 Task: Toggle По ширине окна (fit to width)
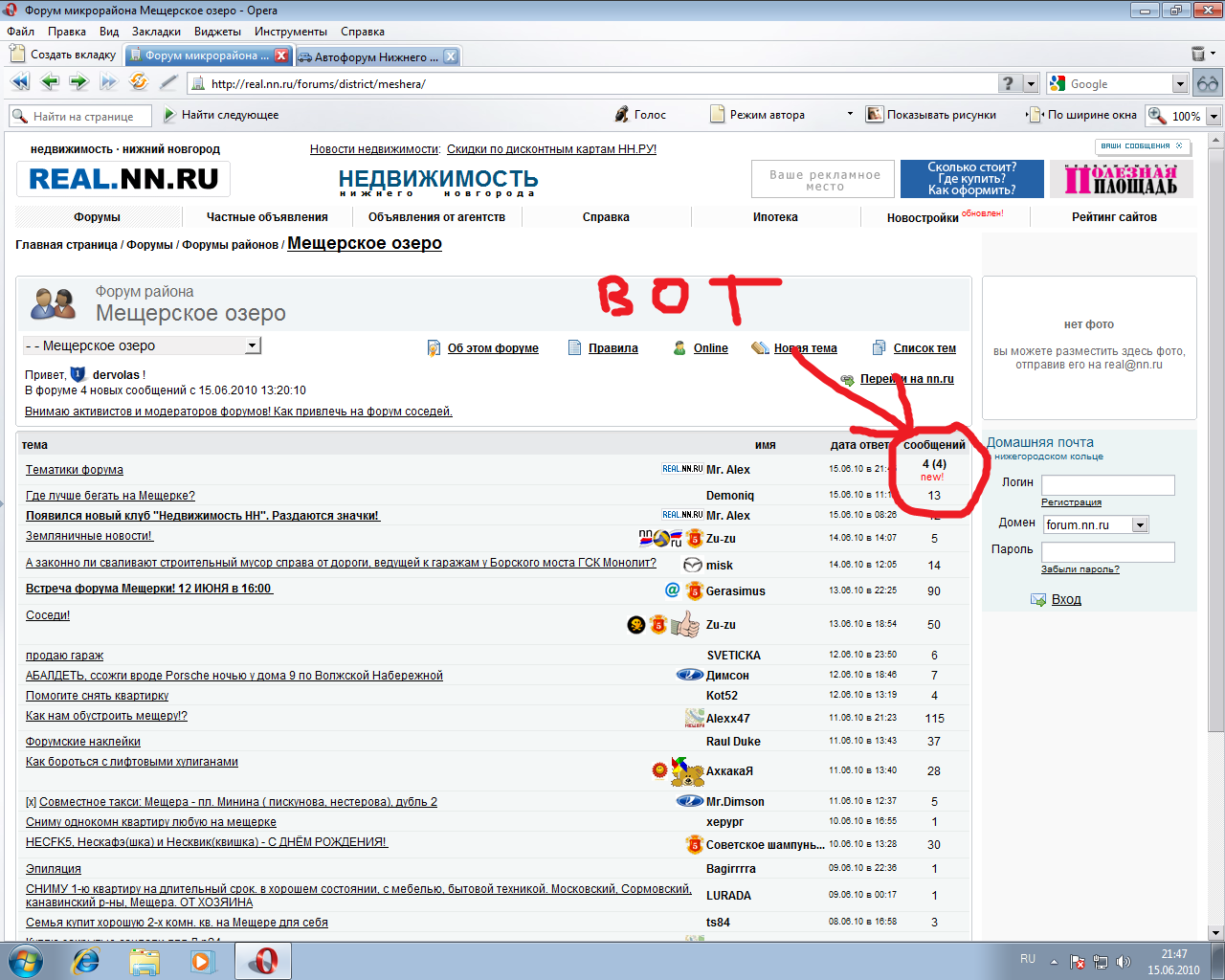(1082, 115)
